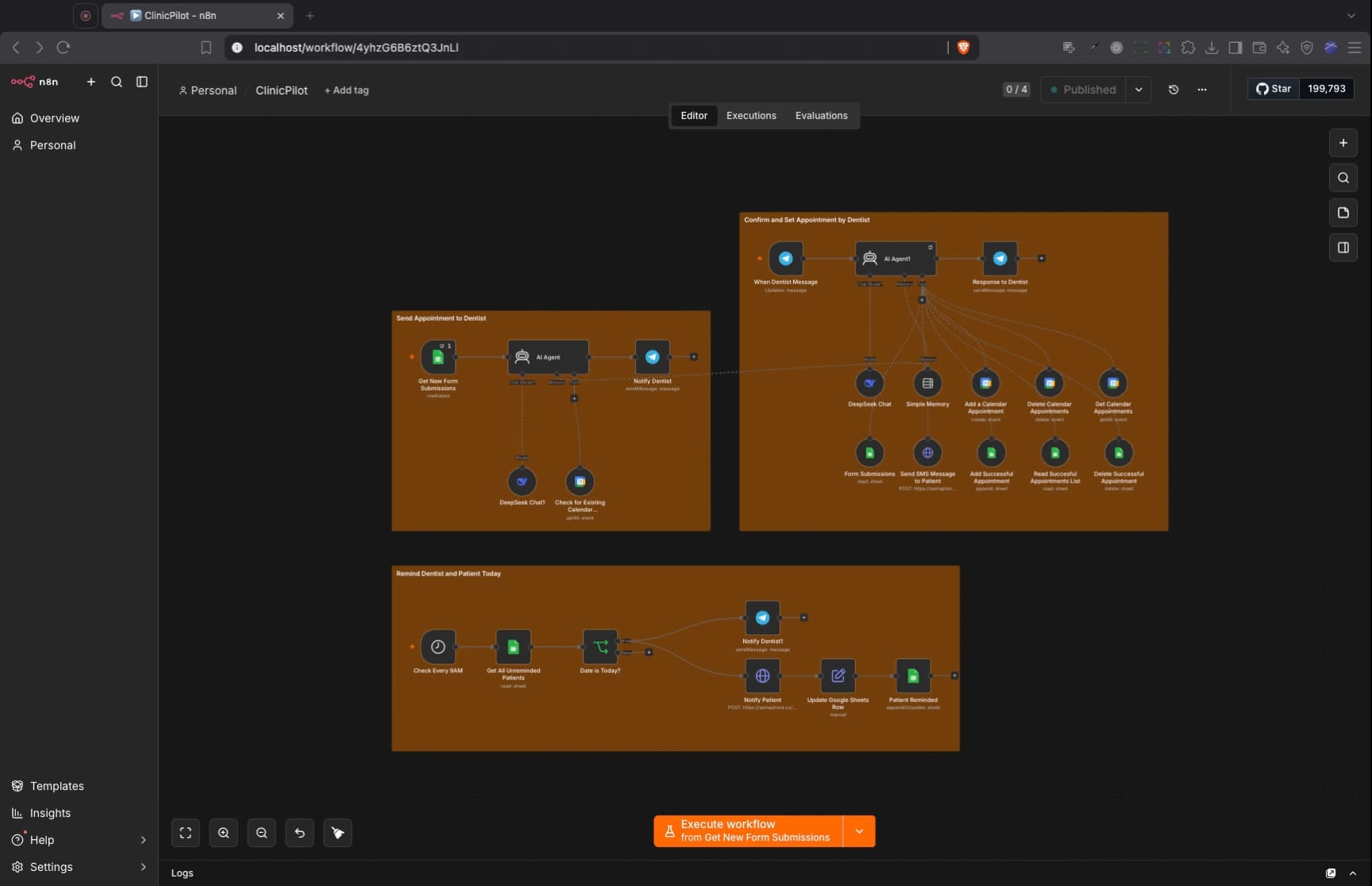
Task: Click the Form Submissions sheet node
Action: pos(869,453)
